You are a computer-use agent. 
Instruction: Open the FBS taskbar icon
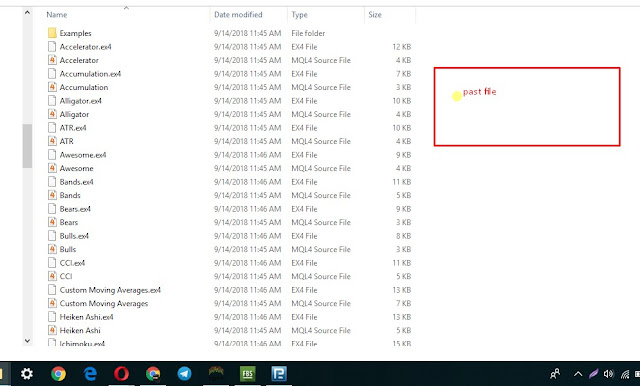coord(247,373)
